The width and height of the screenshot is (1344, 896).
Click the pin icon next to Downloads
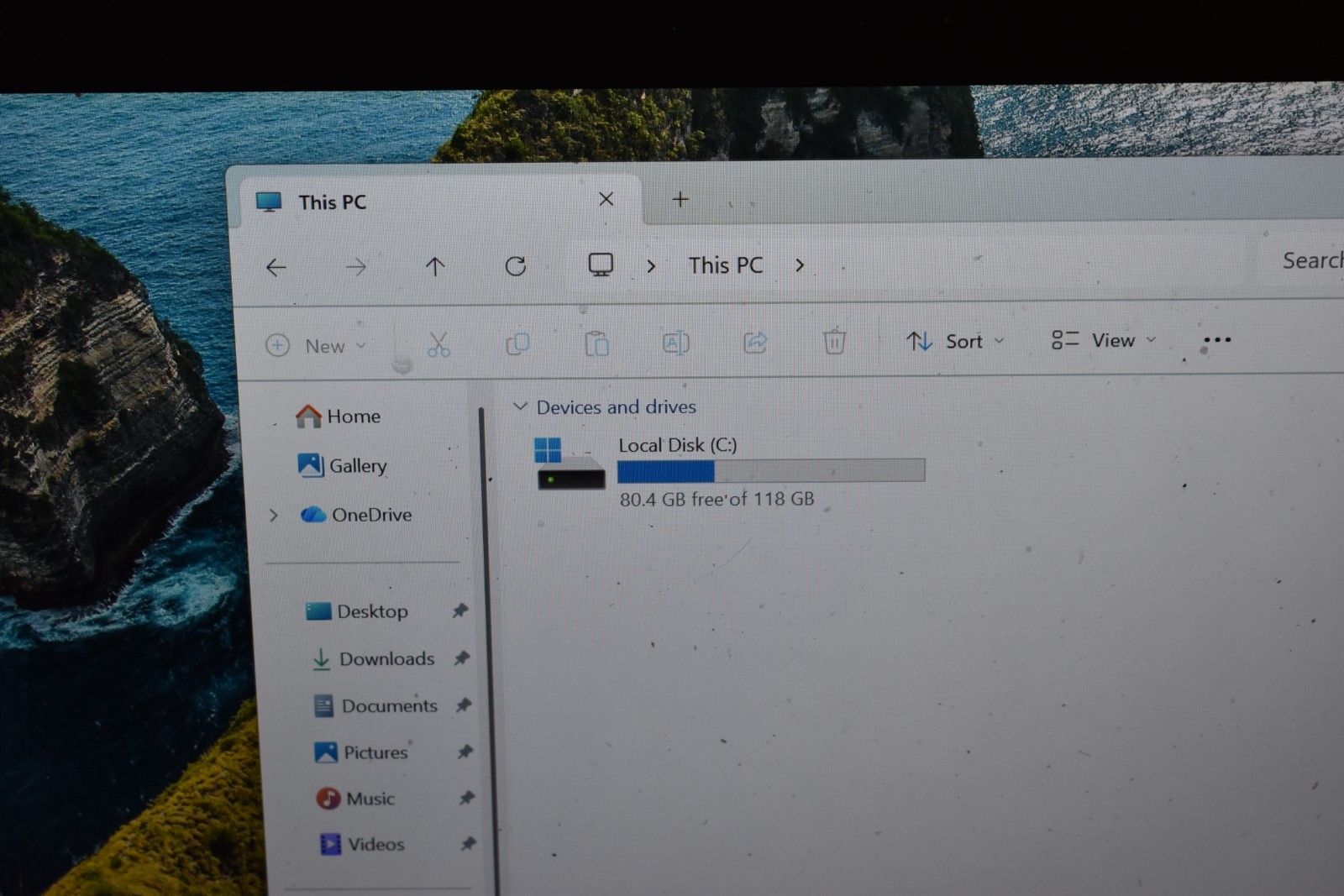[462, 658]
